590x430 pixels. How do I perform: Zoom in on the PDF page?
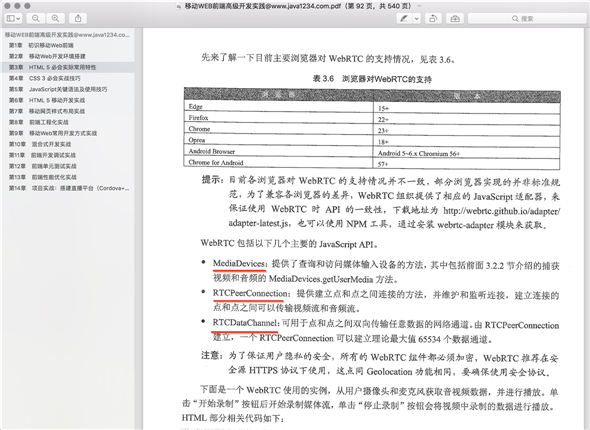coord(55,18)
